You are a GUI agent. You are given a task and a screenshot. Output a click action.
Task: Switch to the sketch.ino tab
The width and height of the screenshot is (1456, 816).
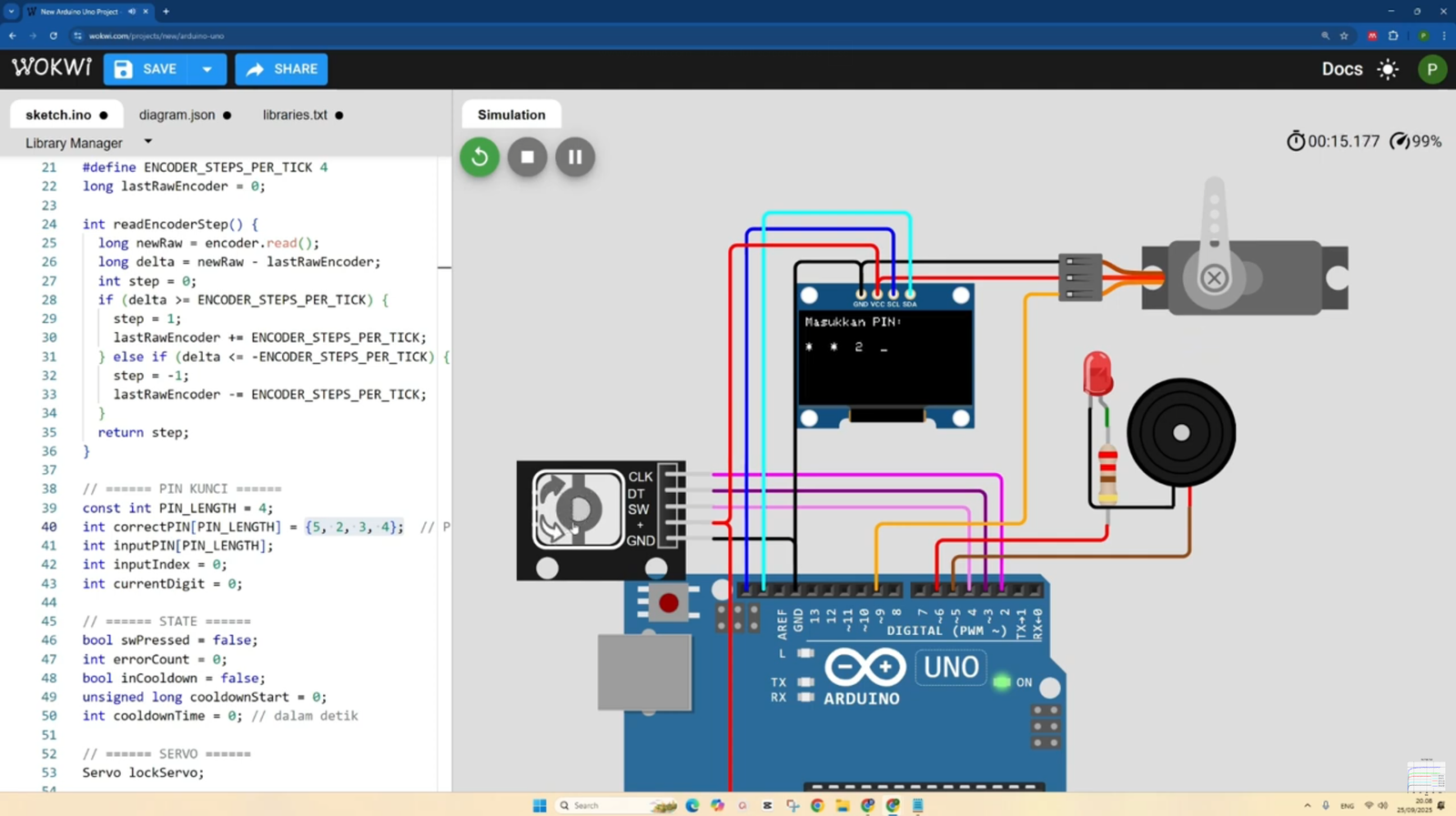[x=66, y=115]
